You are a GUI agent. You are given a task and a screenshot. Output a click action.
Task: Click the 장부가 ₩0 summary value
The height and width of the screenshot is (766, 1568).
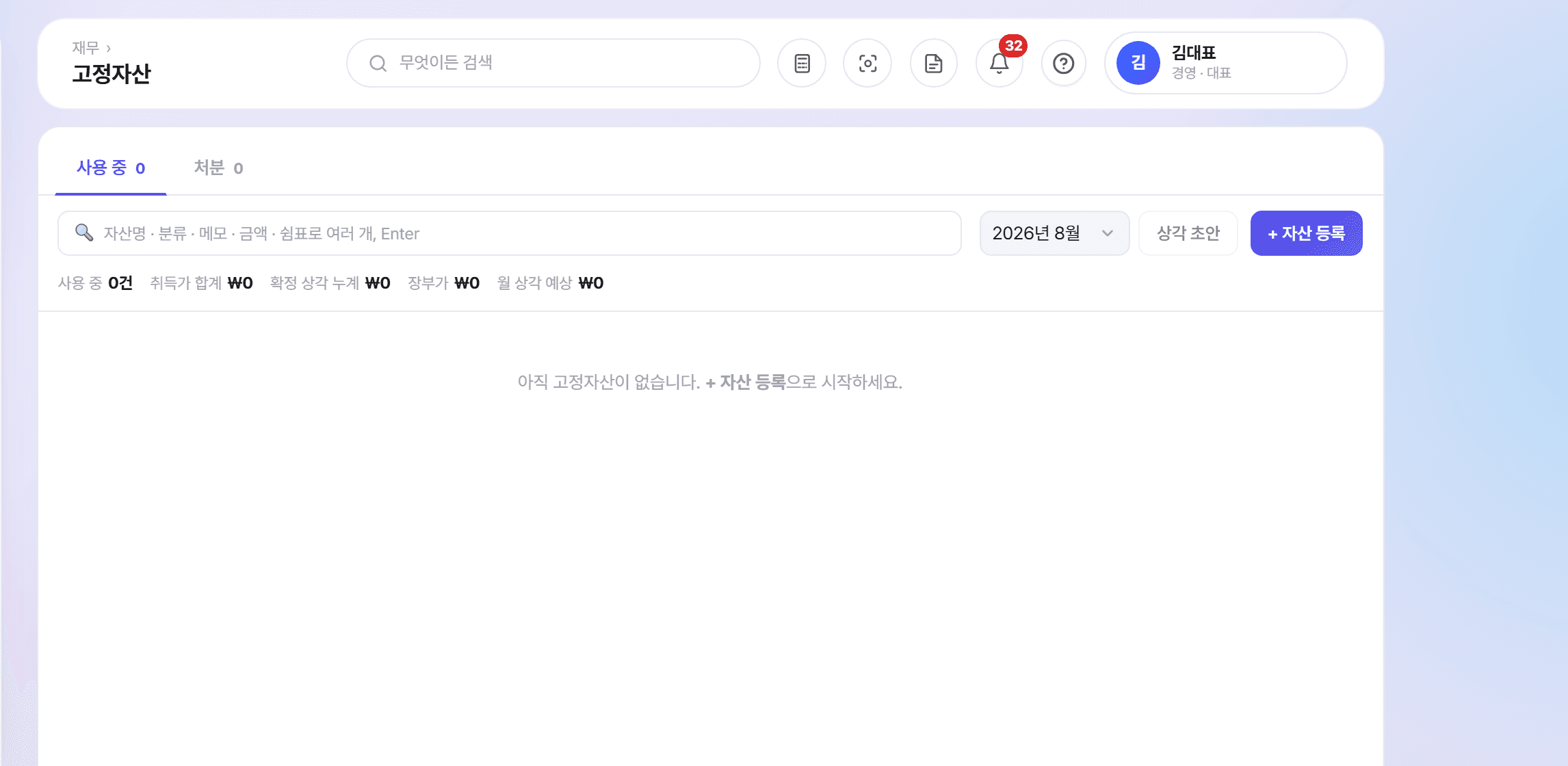point(443,283)
